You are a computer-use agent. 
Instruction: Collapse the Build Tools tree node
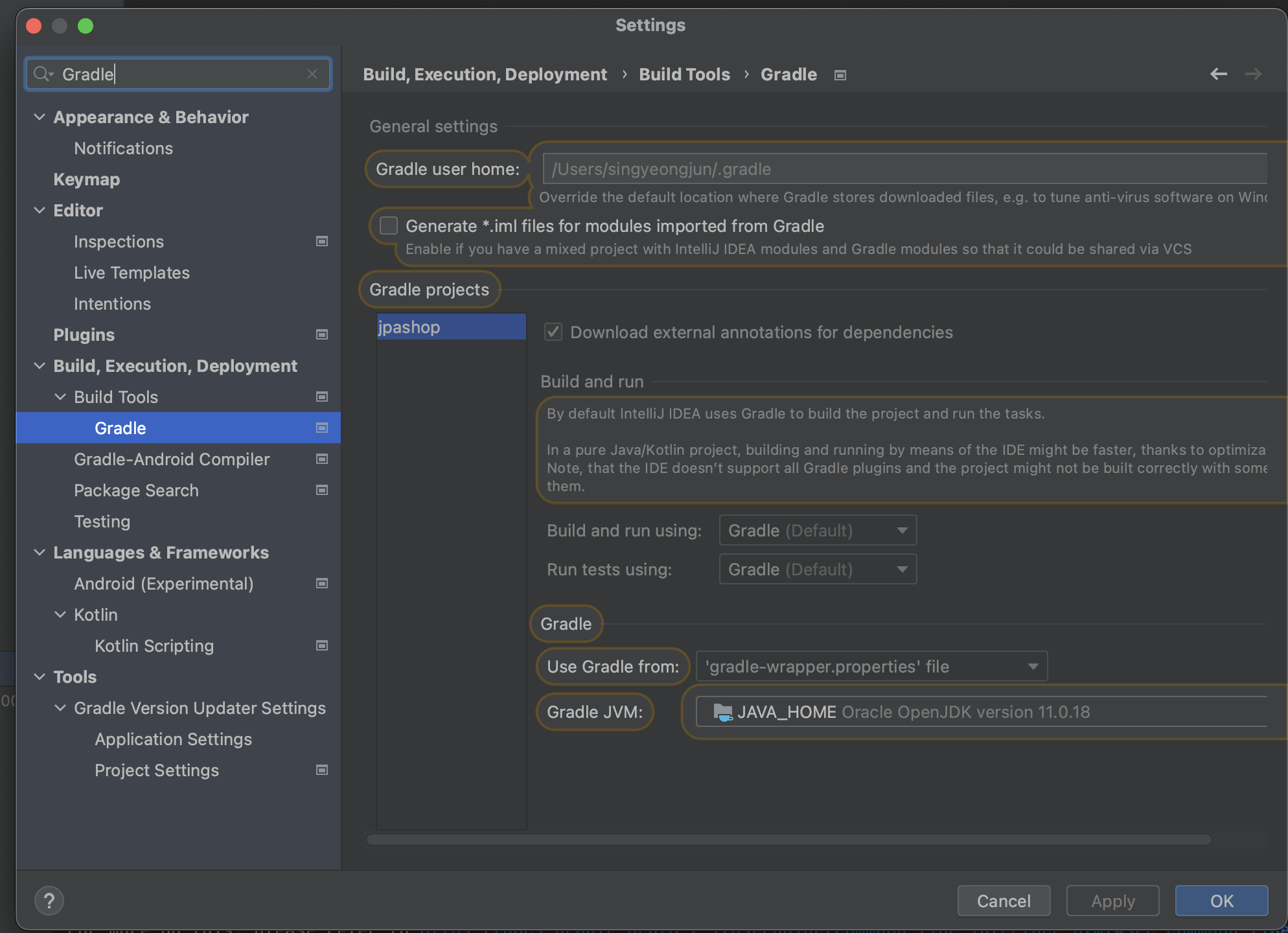click(60, 397)
